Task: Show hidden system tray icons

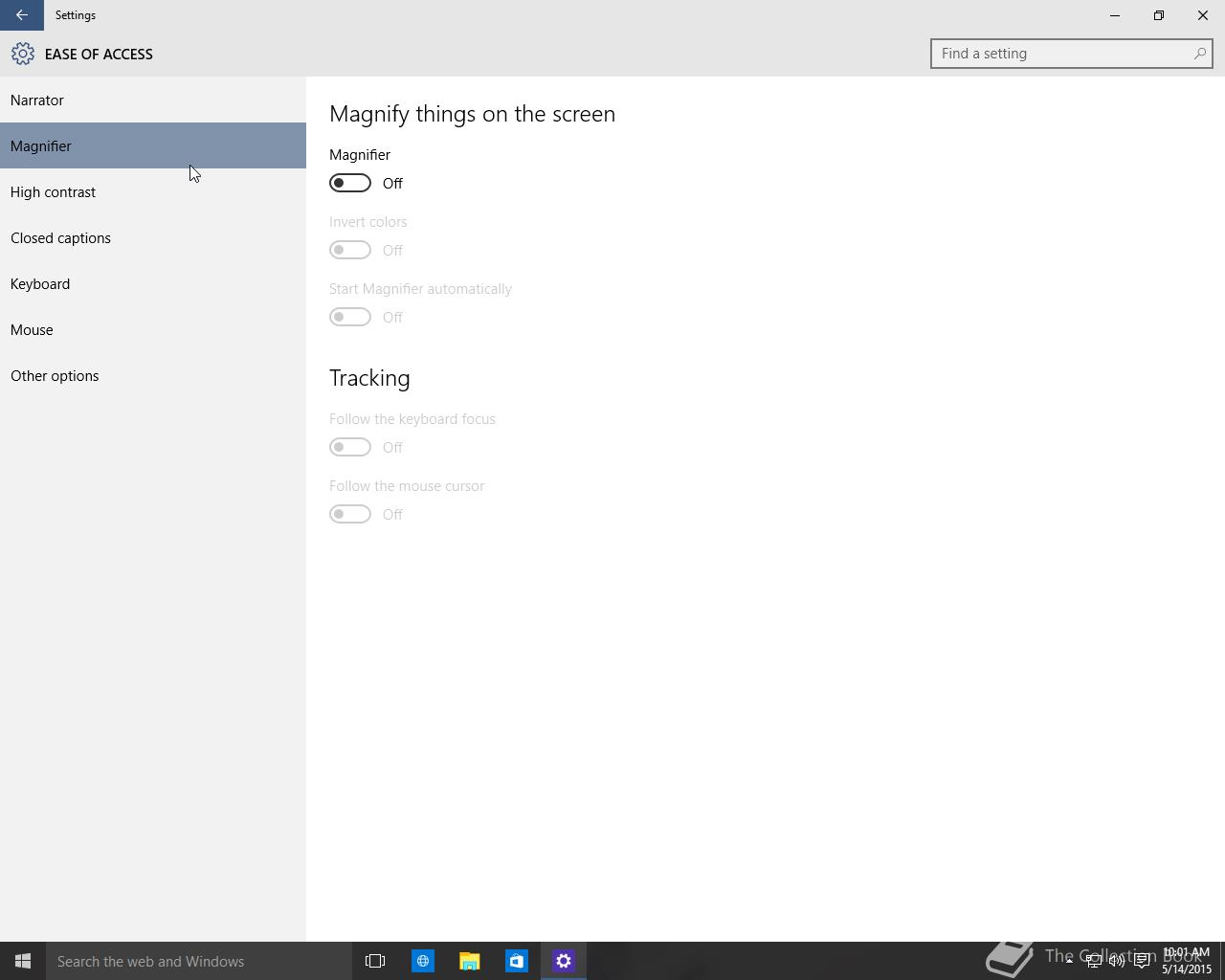Action: [x=1069, y=961]
